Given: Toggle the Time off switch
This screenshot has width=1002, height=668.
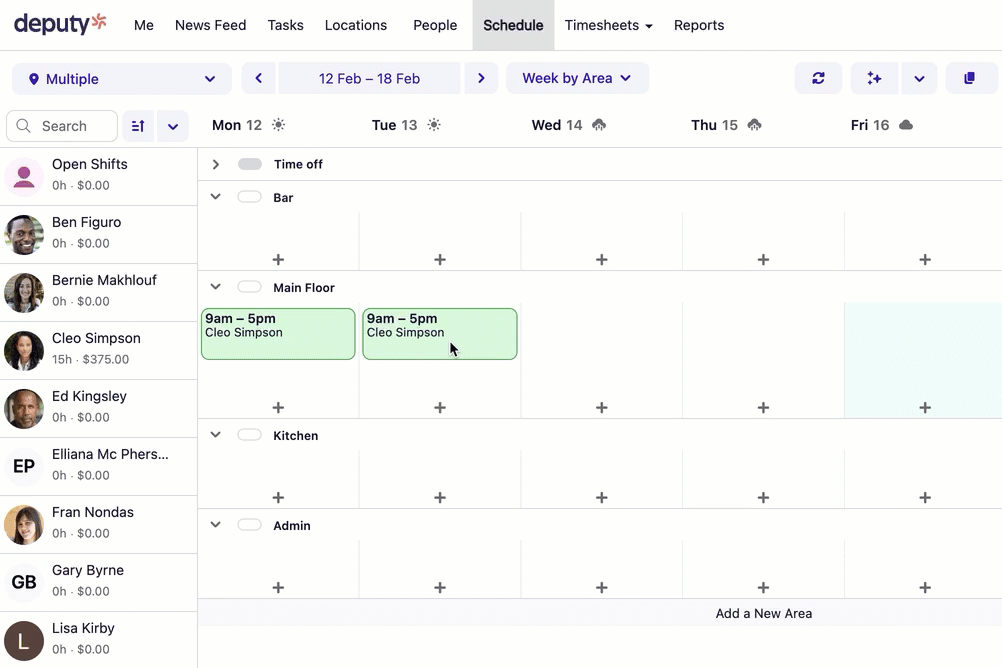Looking at the screenshot, I should tap(250, 164).
